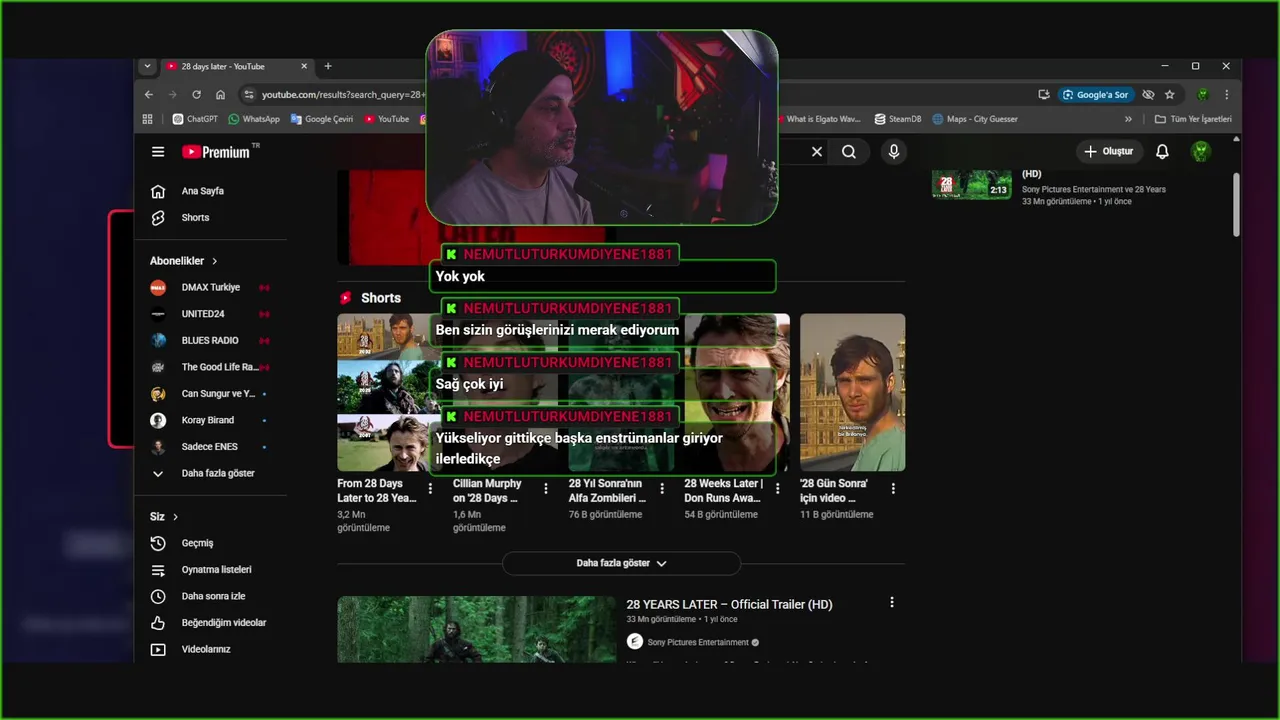
Task: Open the '28 Gün Sonra' short thumbnail
Action: 852,393
